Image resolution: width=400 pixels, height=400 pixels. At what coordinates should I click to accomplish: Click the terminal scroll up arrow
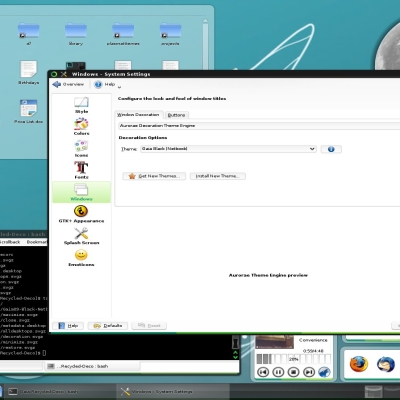point(235,352)
